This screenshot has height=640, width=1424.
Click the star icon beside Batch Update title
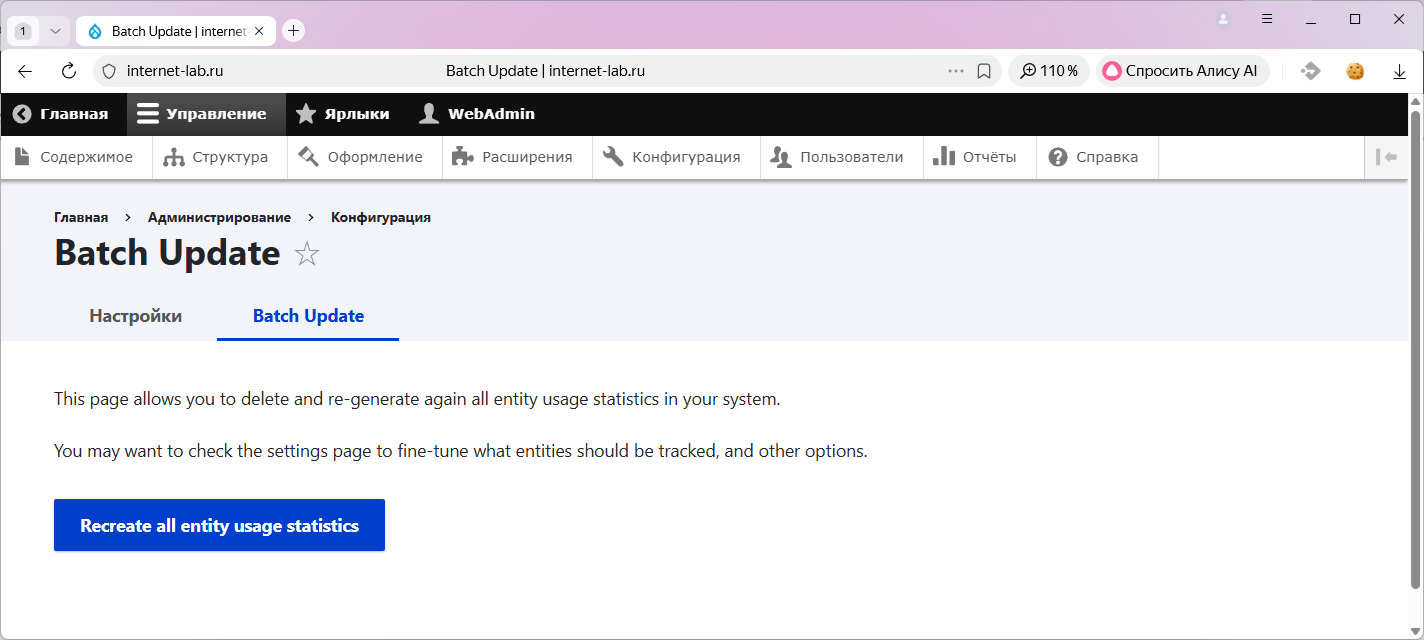307,254
